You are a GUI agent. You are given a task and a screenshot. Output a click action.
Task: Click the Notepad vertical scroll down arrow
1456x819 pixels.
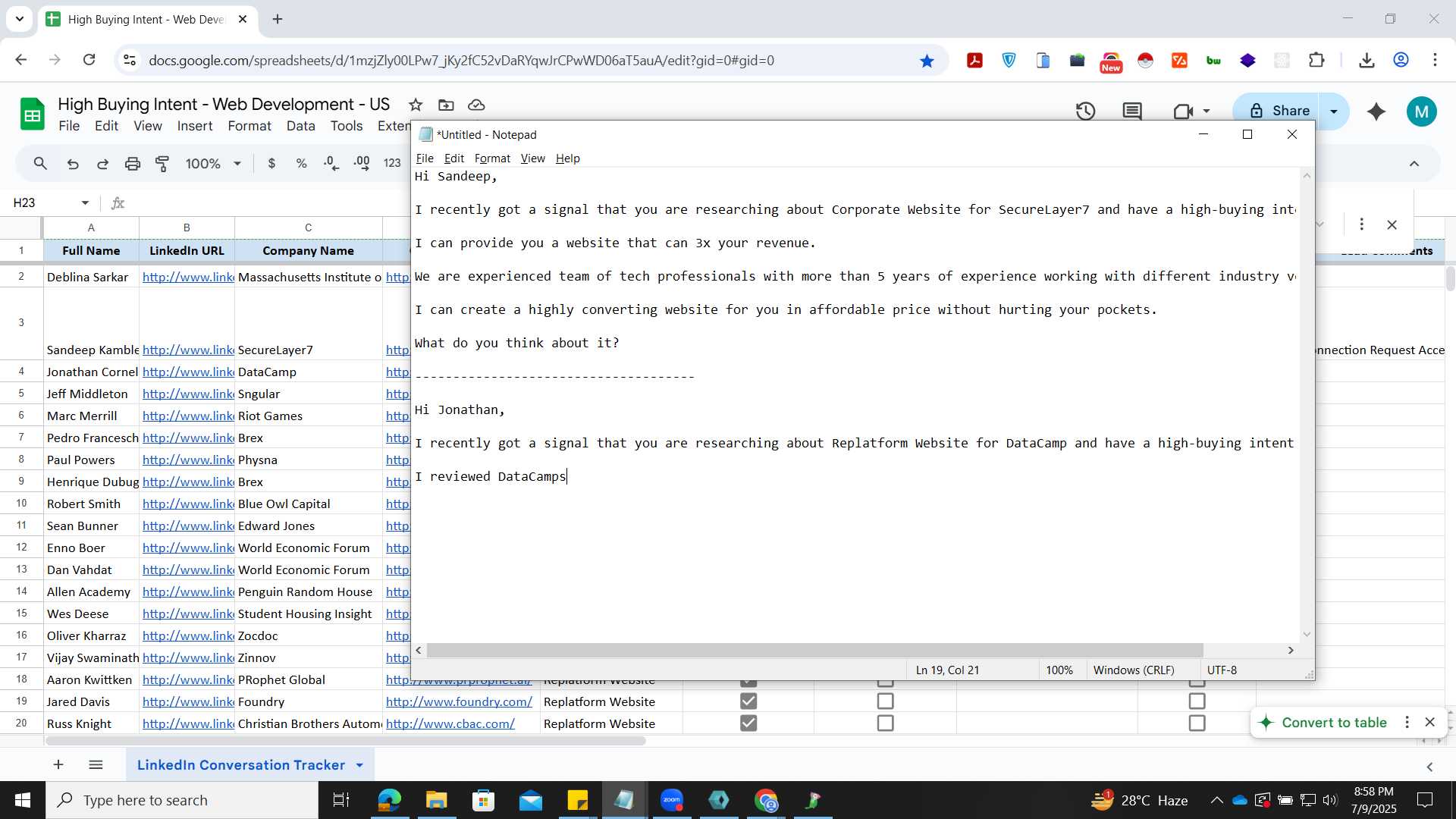[1307, 634]
